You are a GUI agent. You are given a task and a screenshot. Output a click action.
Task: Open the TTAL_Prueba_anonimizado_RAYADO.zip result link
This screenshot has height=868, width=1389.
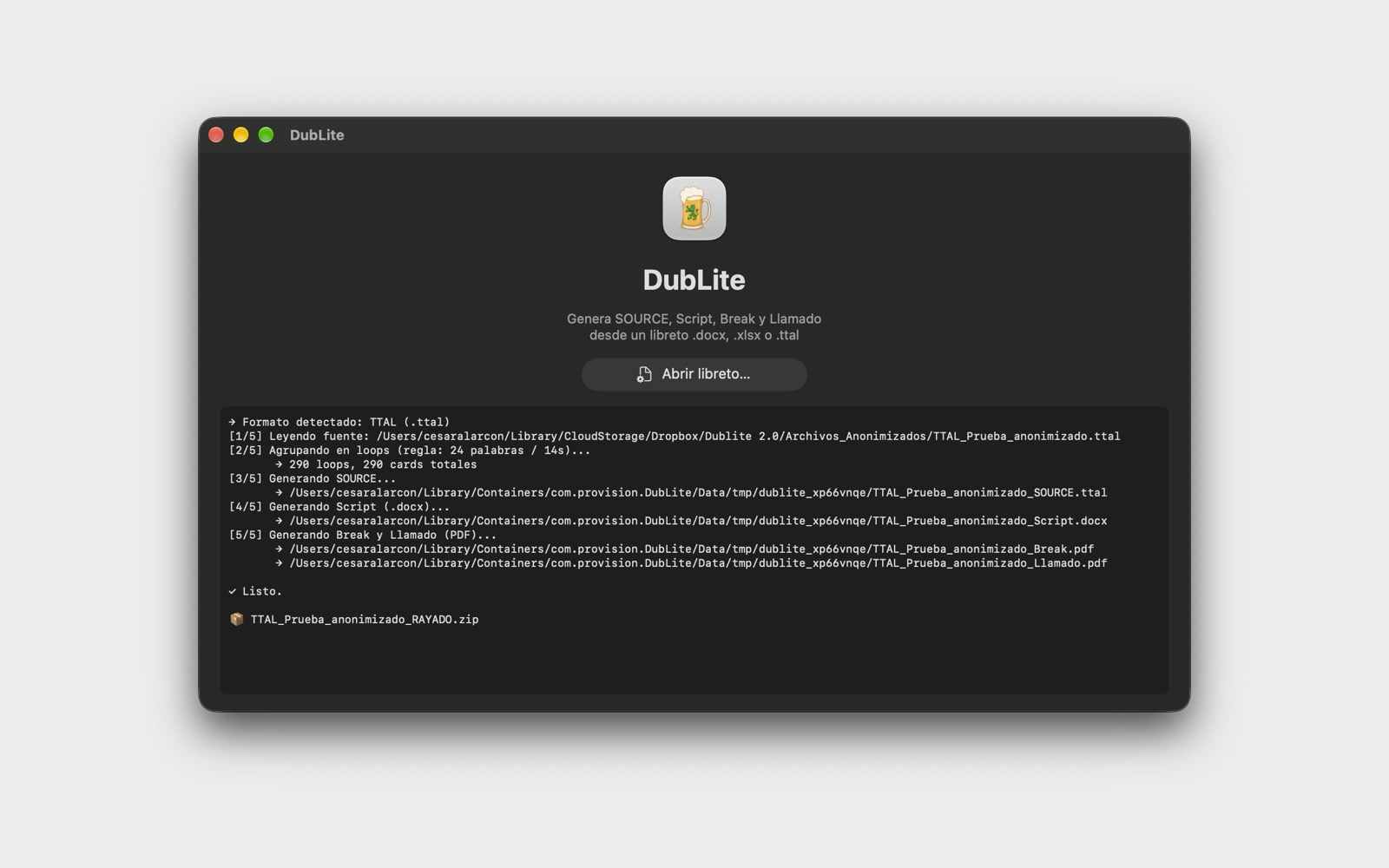click(365, 620)
